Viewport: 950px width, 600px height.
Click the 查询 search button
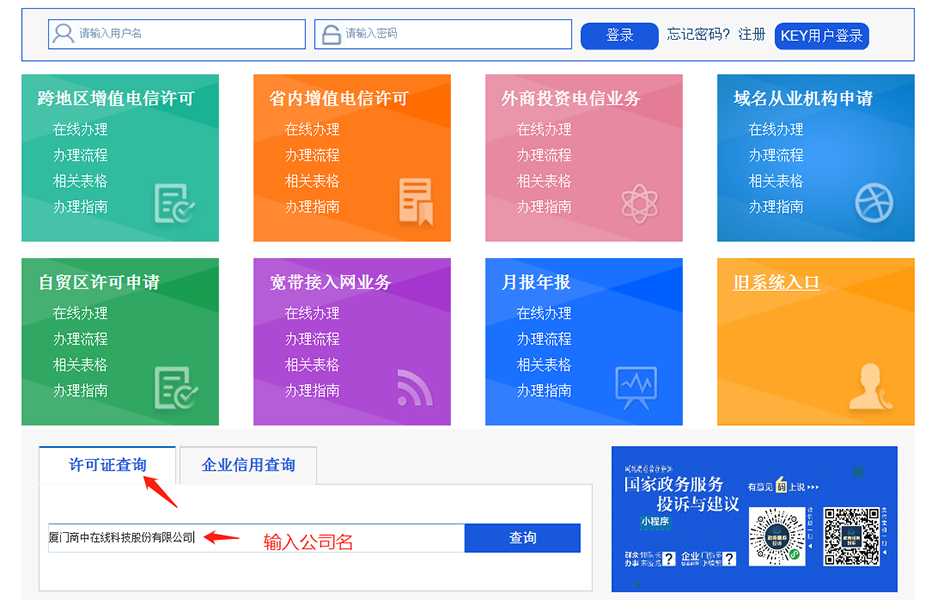pos(522,538)
